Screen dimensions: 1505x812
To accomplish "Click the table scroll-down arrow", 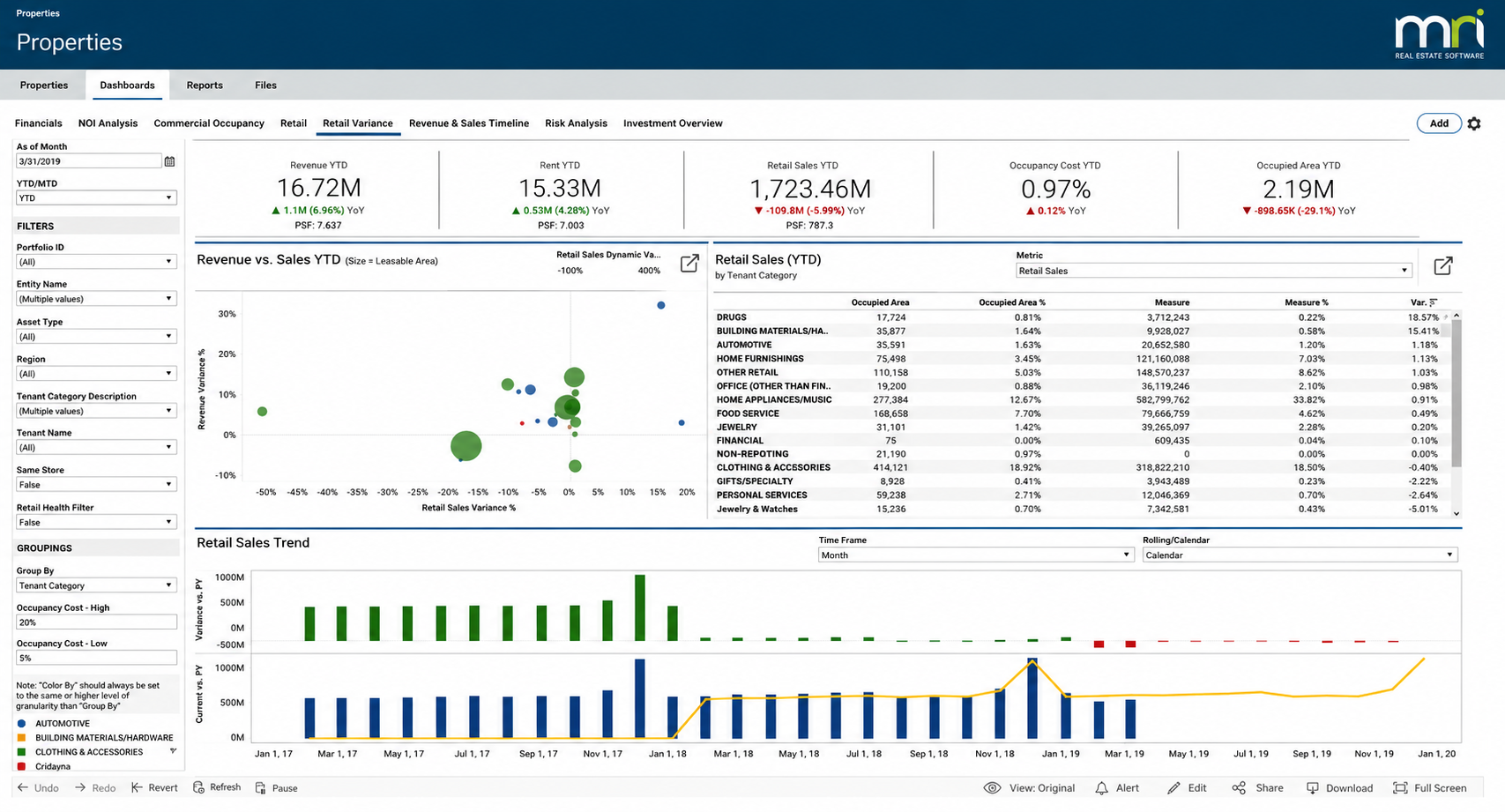I will click(1457, 513).
